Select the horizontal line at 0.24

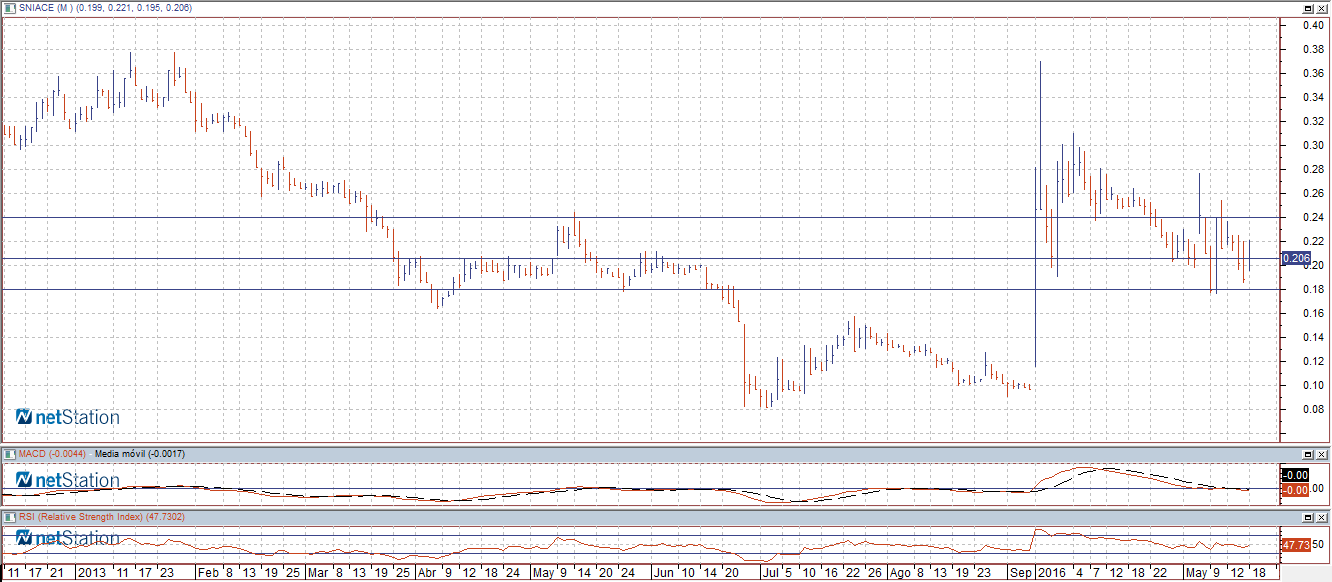[640, 218]
